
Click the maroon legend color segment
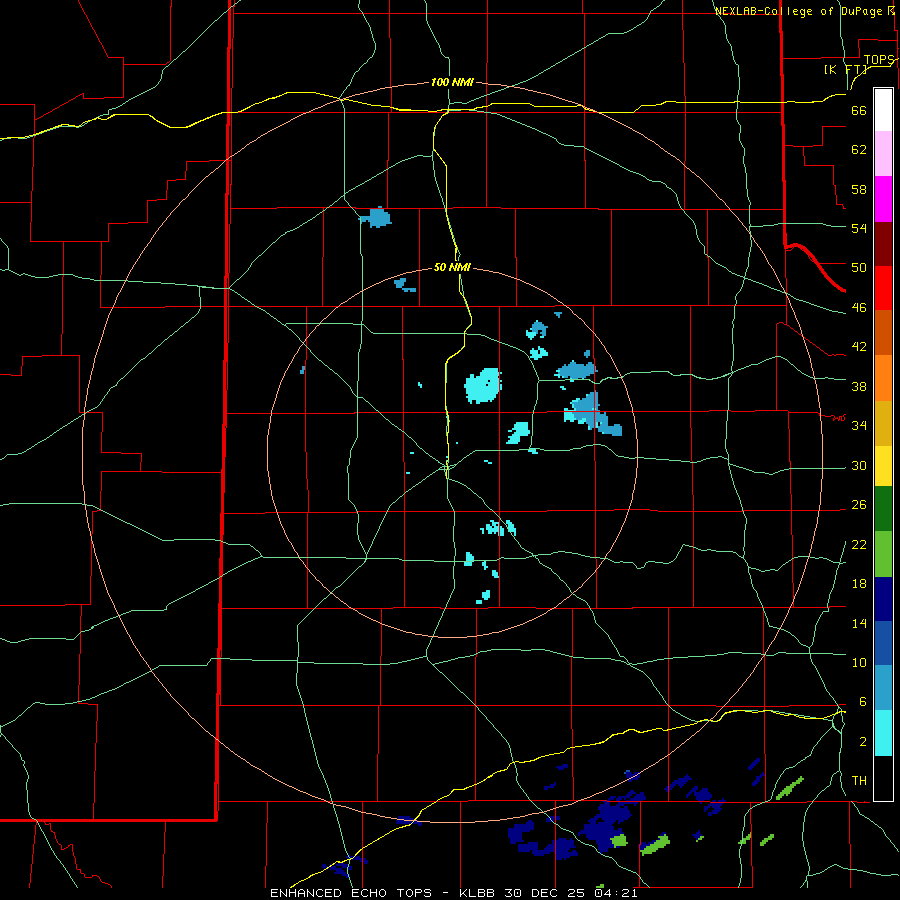883,244
